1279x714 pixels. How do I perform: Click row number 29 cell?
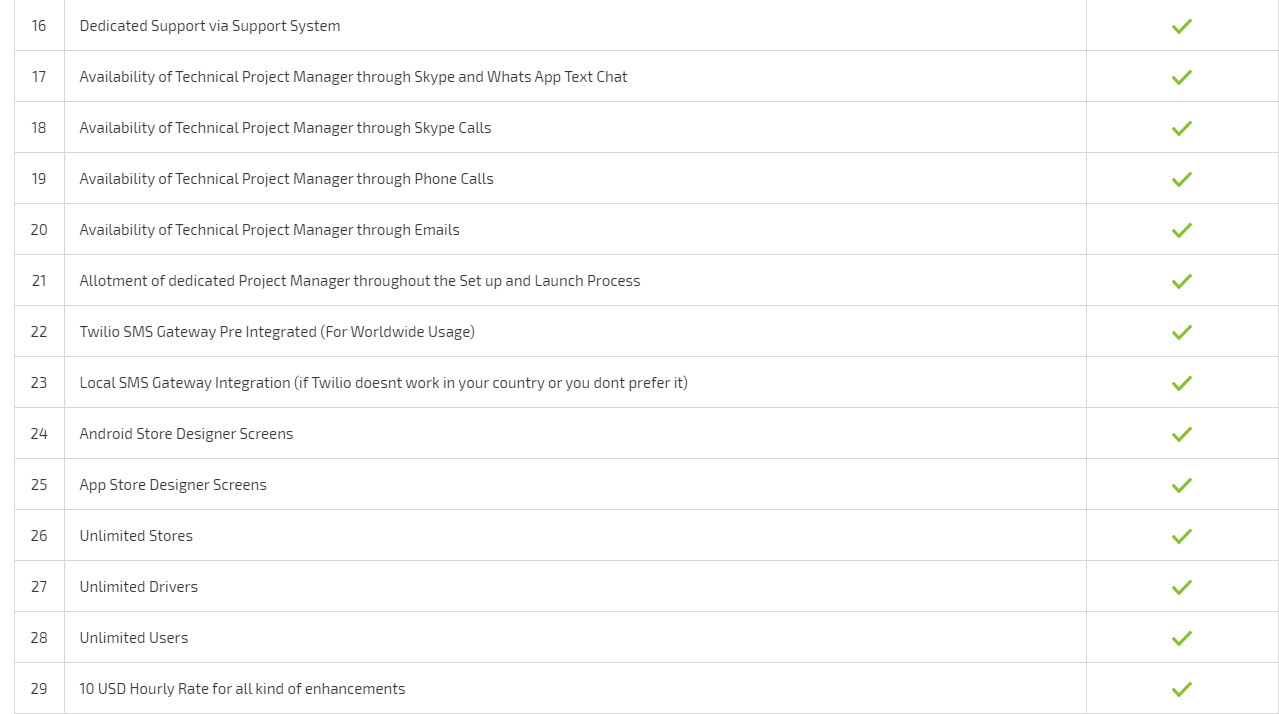click(x=39, y=688)
